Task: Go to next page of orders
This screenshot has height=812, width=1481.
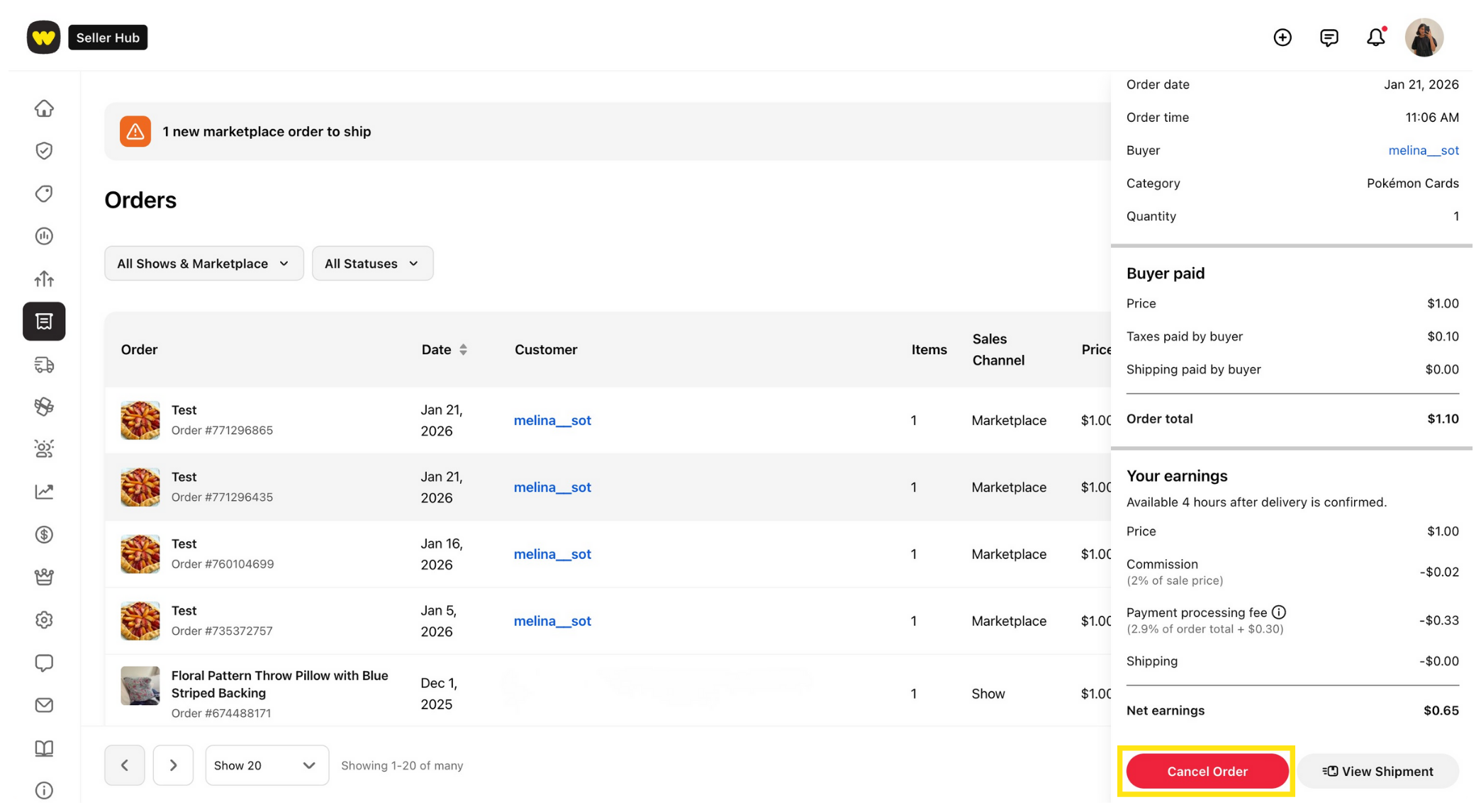Action: pyautogui.click(x=173, y=765)
